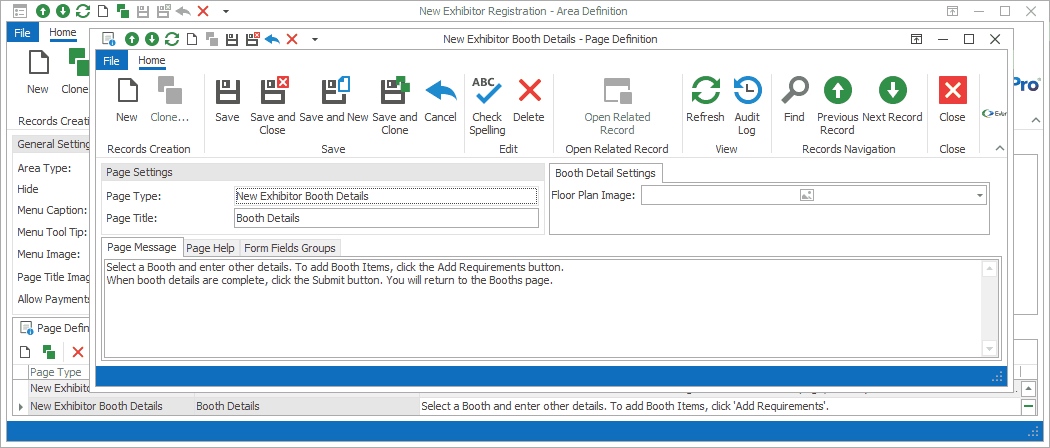Click red delete X in Page Definitions grid toolbar

(x=78, y=352)
